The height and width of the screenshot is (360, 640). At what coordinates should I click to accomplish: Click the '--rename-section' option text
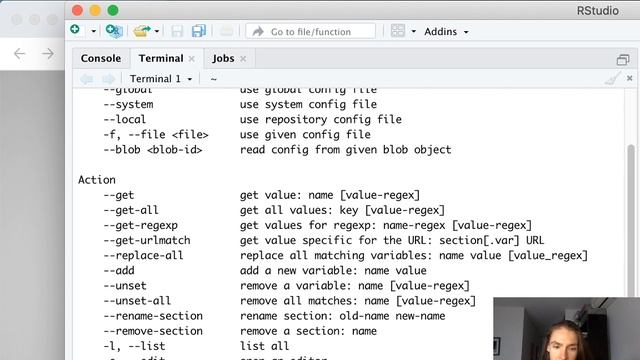click(153, 316)
